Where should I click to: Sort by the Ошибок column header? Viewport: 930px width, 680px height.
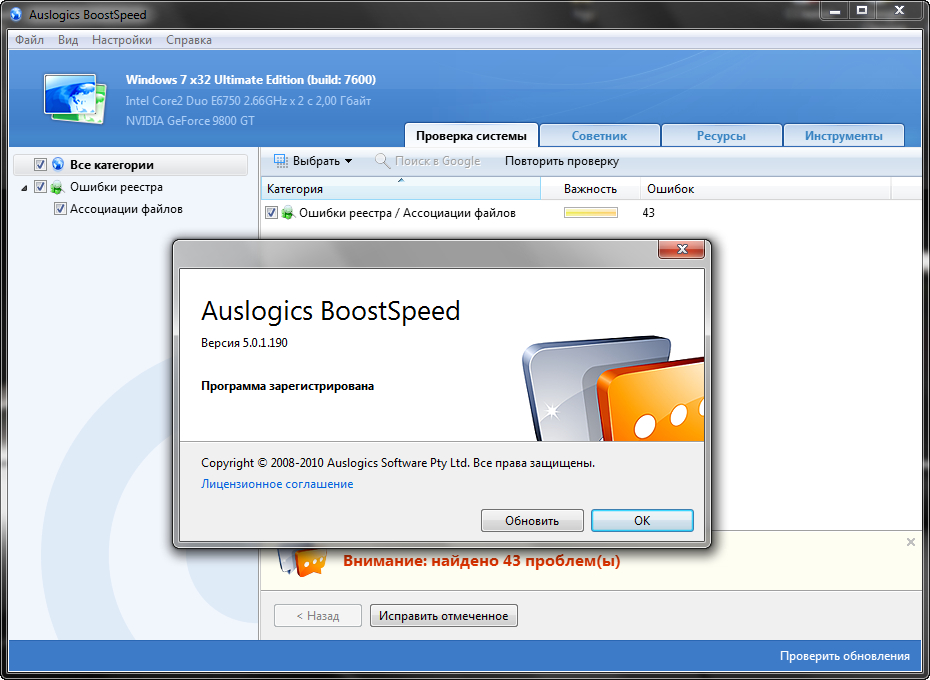pyautogui.click(x=765, y=189)
